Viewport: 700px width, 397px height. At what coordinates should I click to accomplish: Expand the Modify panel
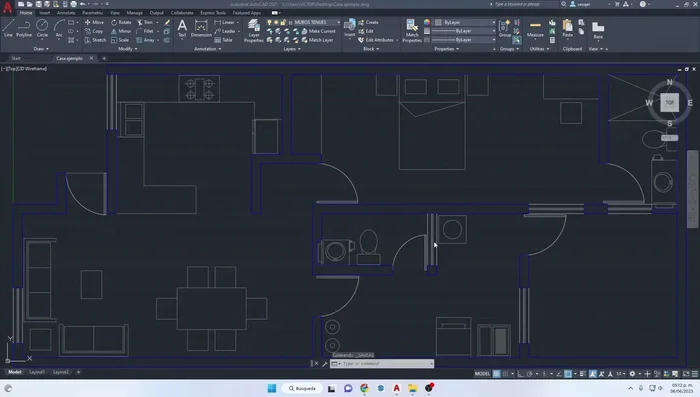[128, 49]
